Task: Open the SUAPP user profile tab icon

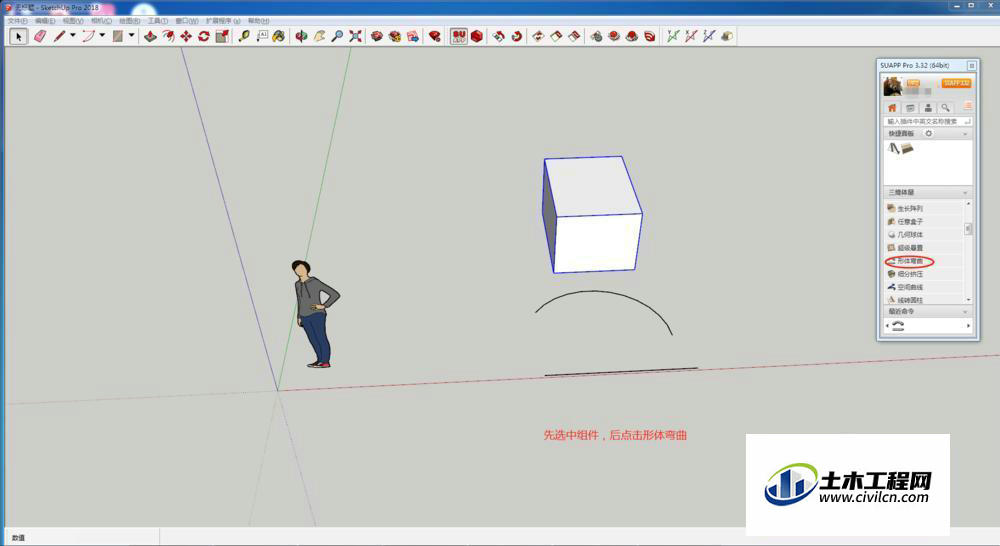Action: click(x=928, y=108)
